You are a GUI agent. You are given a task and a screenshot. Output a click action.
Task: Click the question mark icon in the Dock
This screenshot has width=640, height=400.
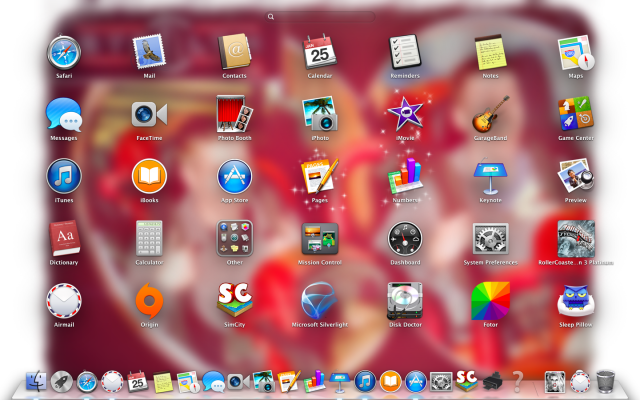tap(518, 382)
